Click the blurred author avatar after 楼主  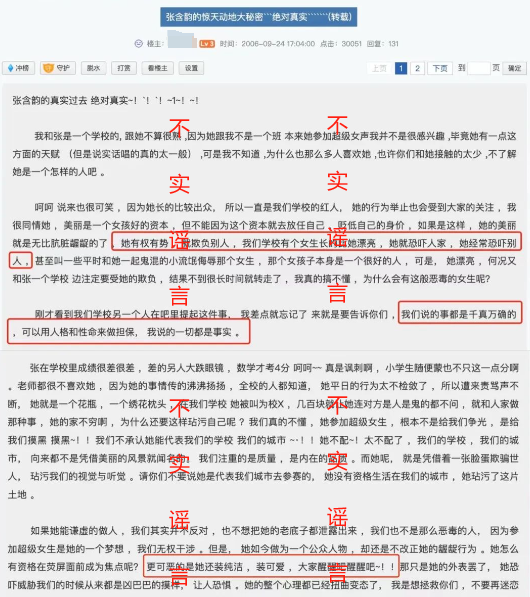coord(182,39)
